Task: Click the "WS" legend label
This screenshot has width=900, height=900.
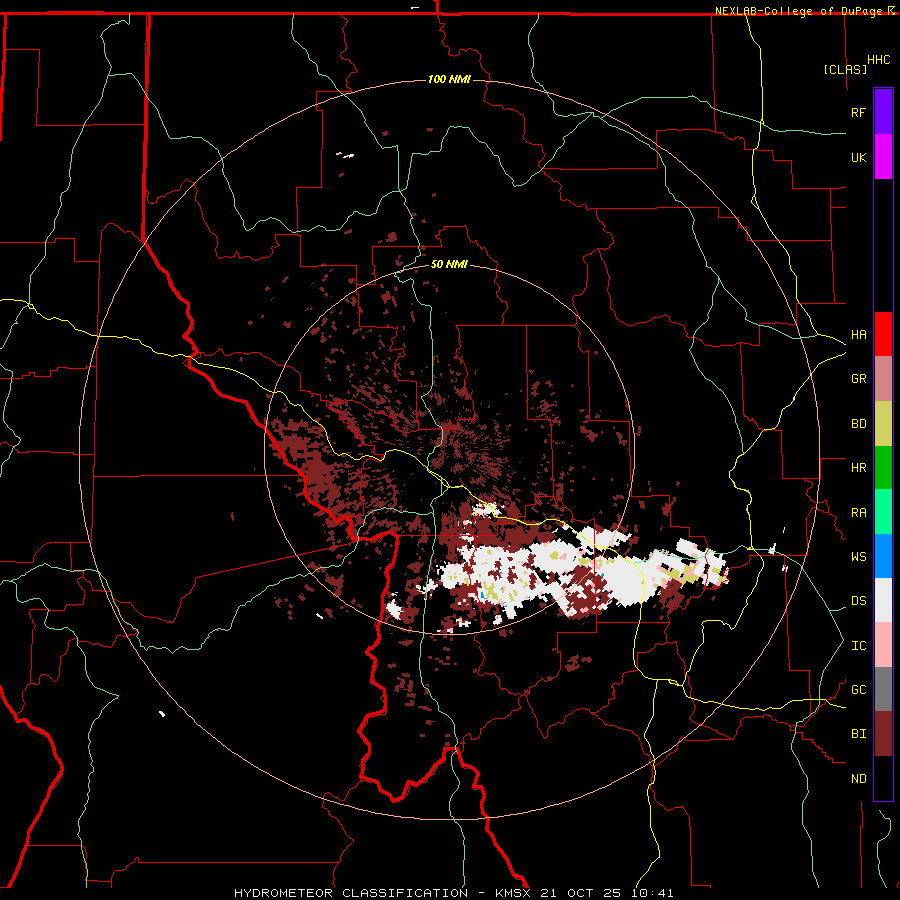Action: point(858,557)
